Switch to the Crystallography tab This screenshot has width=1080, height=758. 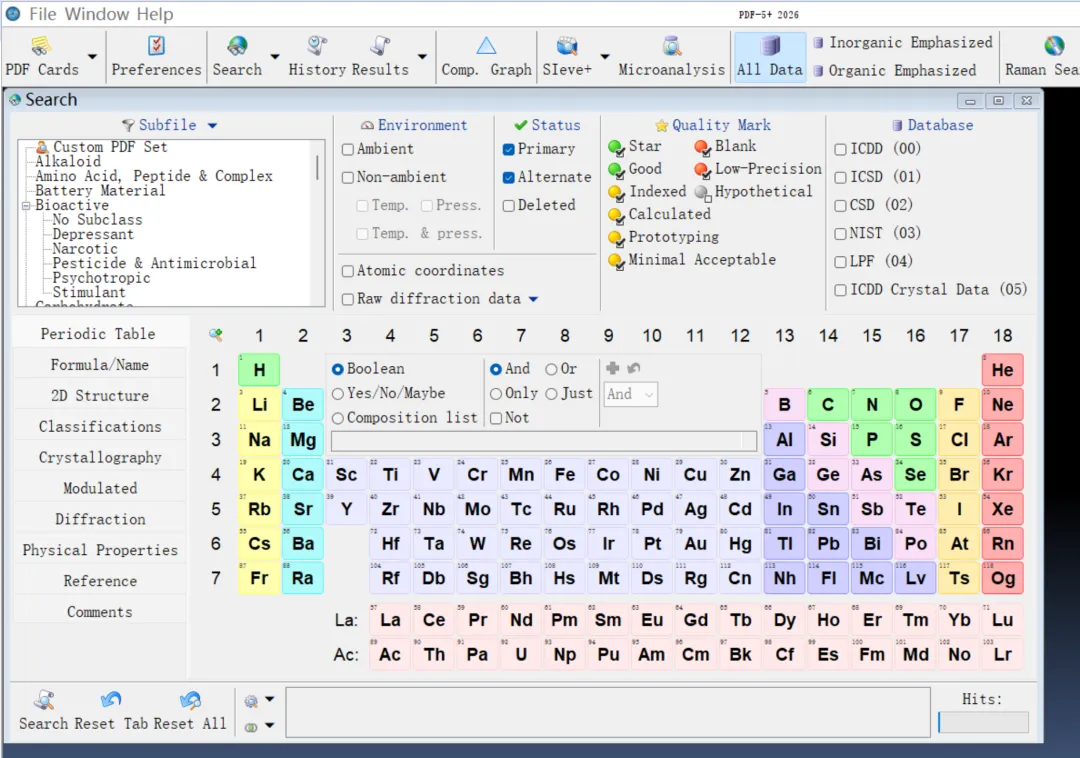point(100,458)
